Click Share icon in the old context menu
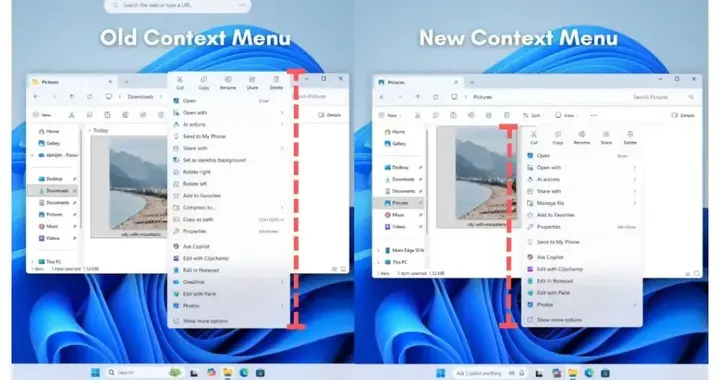 pos(252,79)
